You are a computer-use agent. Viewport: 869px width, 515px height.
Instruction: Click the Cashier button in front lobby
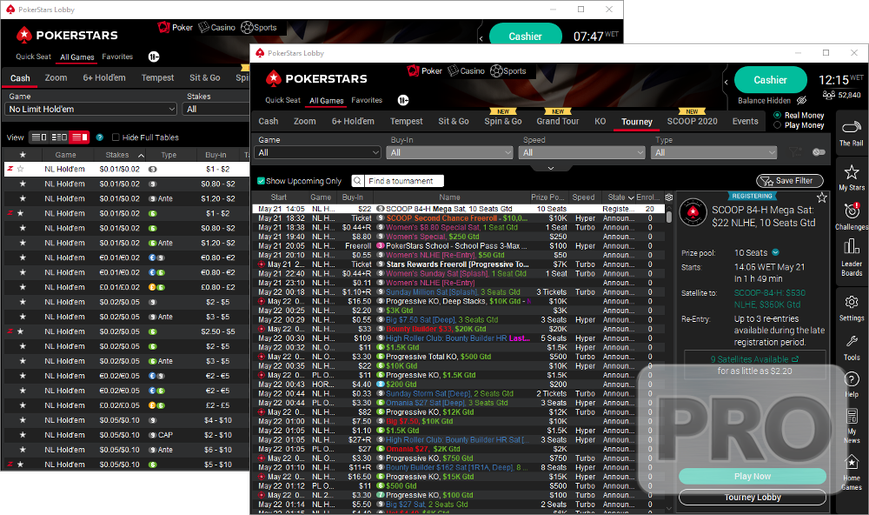pos(770,80)
